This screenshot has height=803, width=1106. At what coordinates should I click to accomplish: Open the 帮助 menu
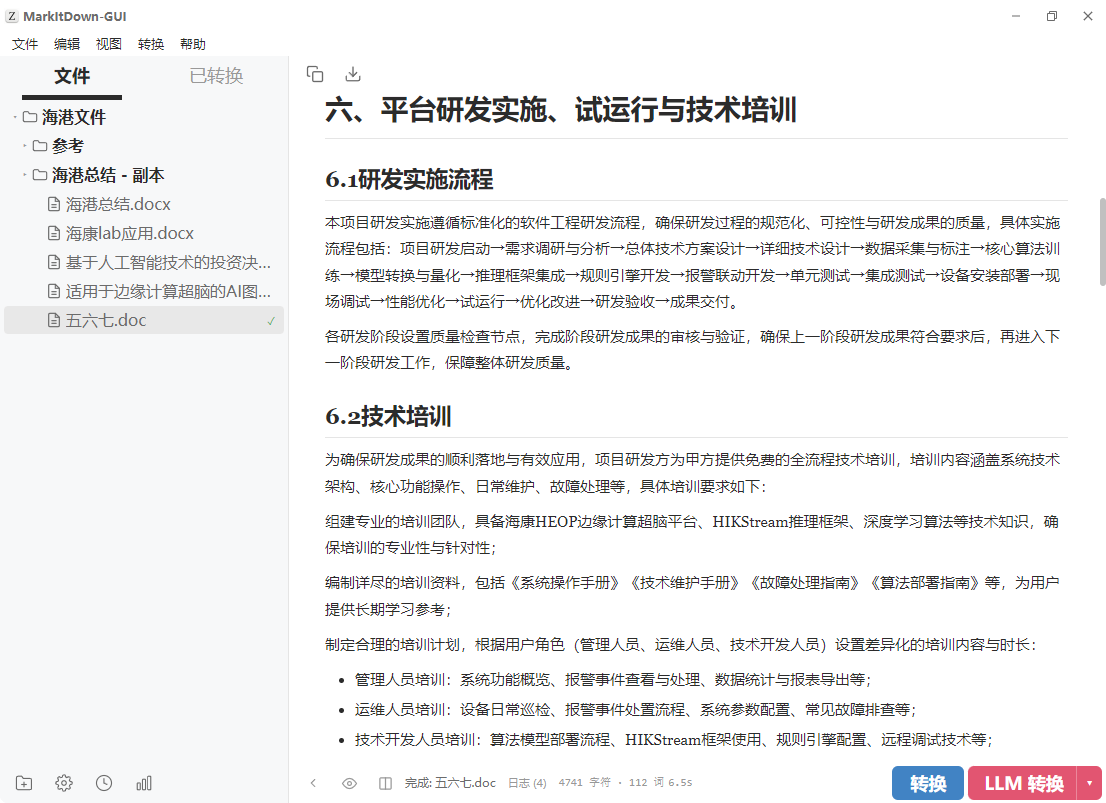tap(193, 44)
